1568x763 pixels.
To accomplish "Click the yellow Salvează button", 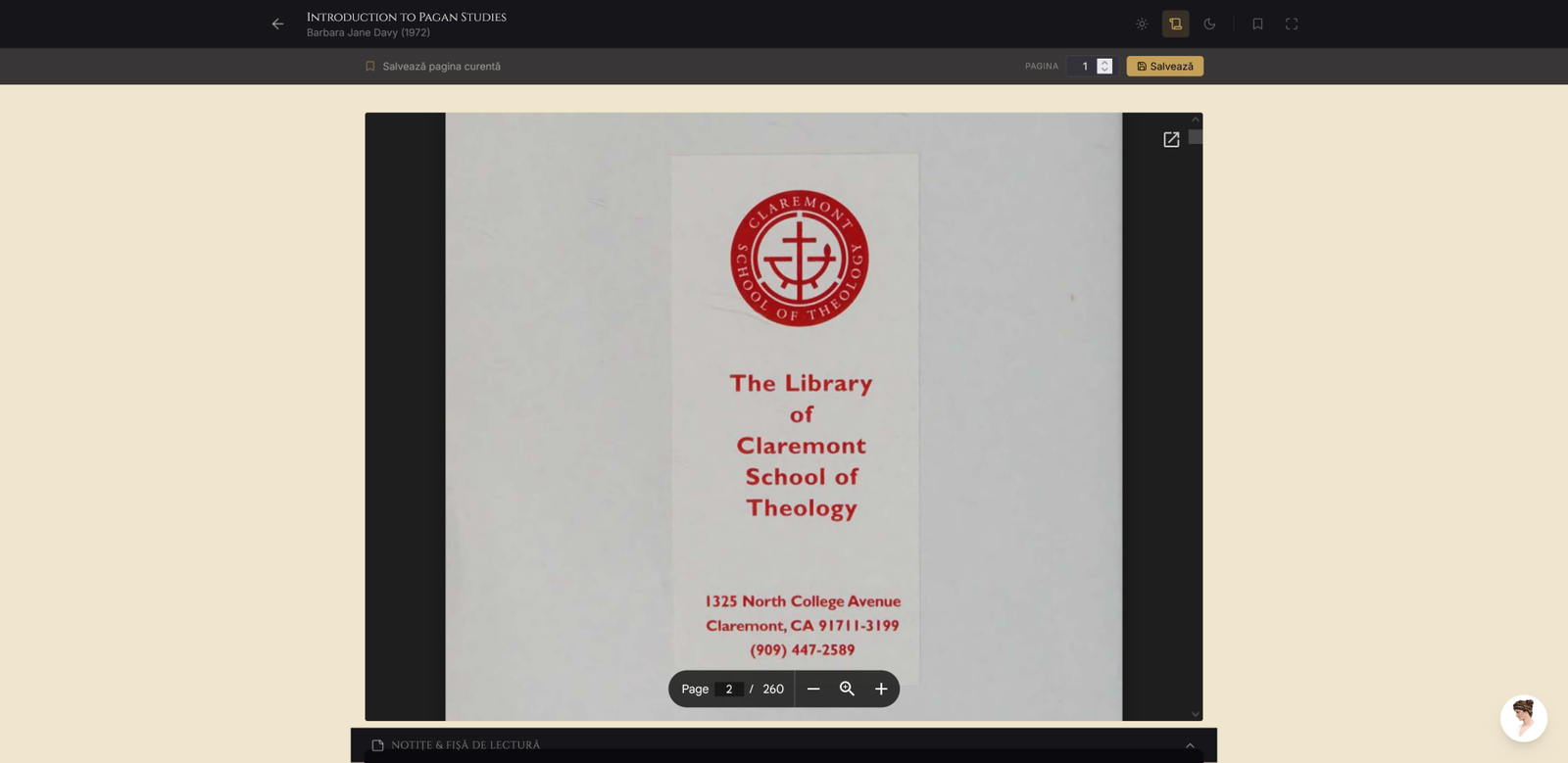I will pyautogui.click(x=1165, y=67).
